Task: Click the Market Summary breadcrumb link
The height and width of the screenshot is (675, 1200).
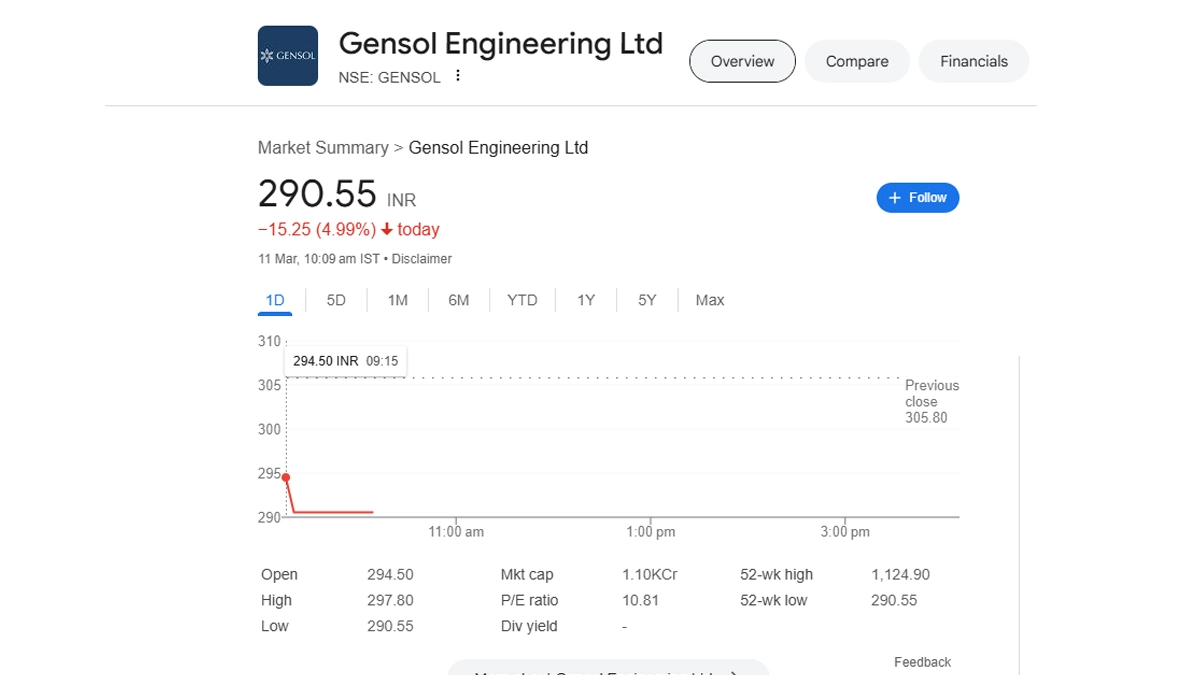Action: pos(323,148)
